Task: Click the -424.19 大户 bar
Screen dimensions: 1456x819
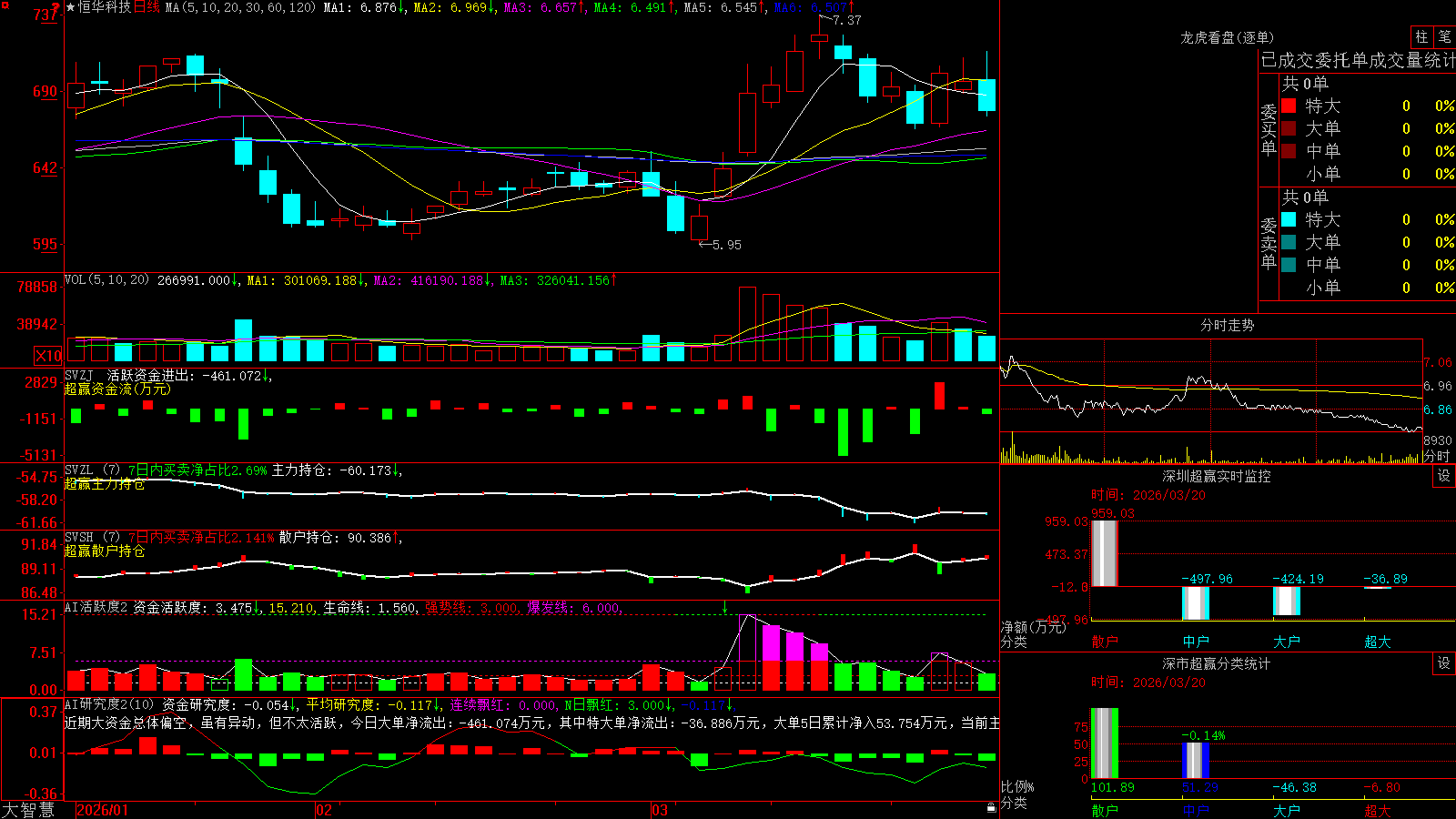Action: (1287, 602)
